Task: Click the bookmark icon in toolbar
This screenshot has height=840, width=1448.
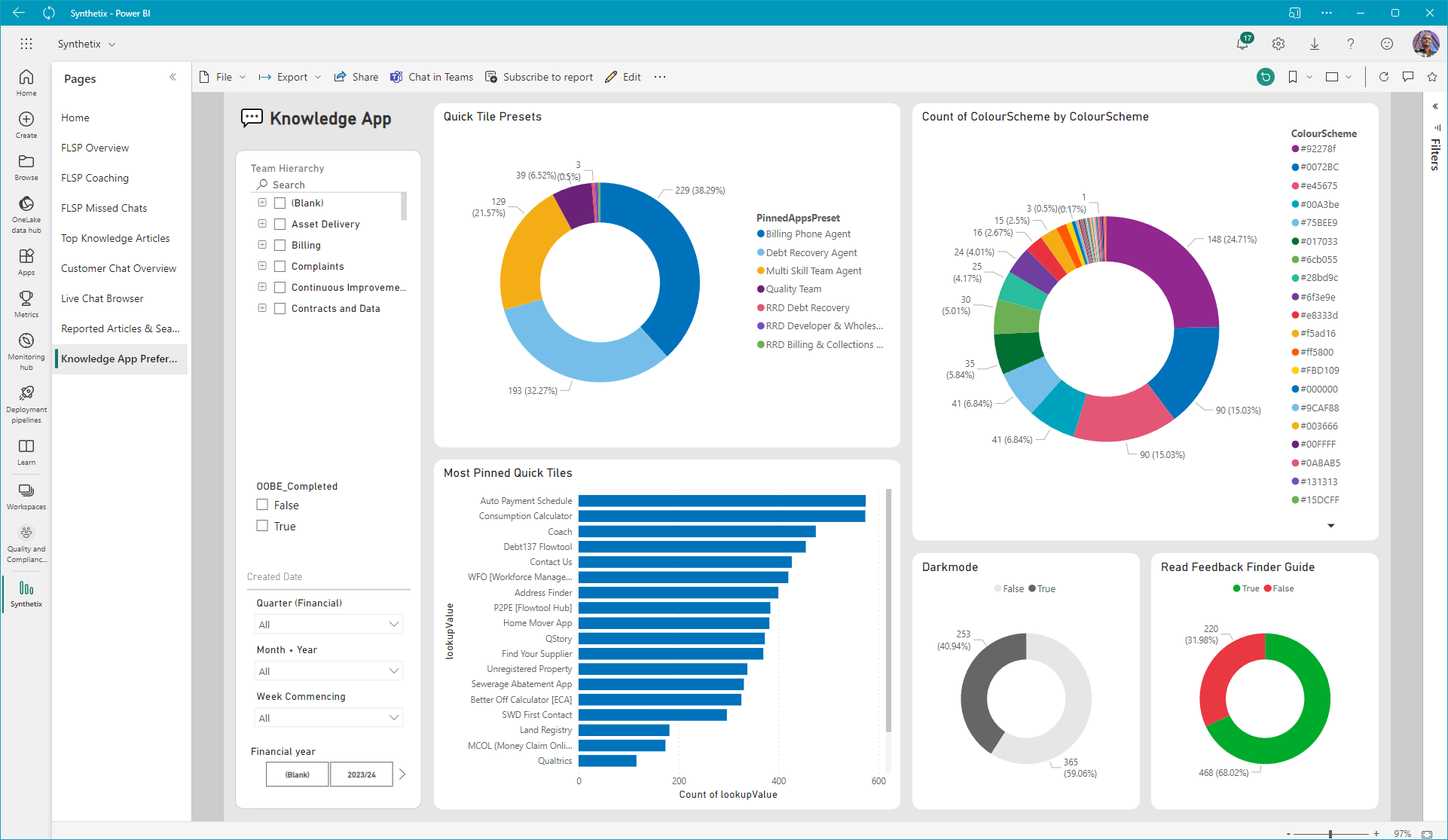Action: 1293,77
